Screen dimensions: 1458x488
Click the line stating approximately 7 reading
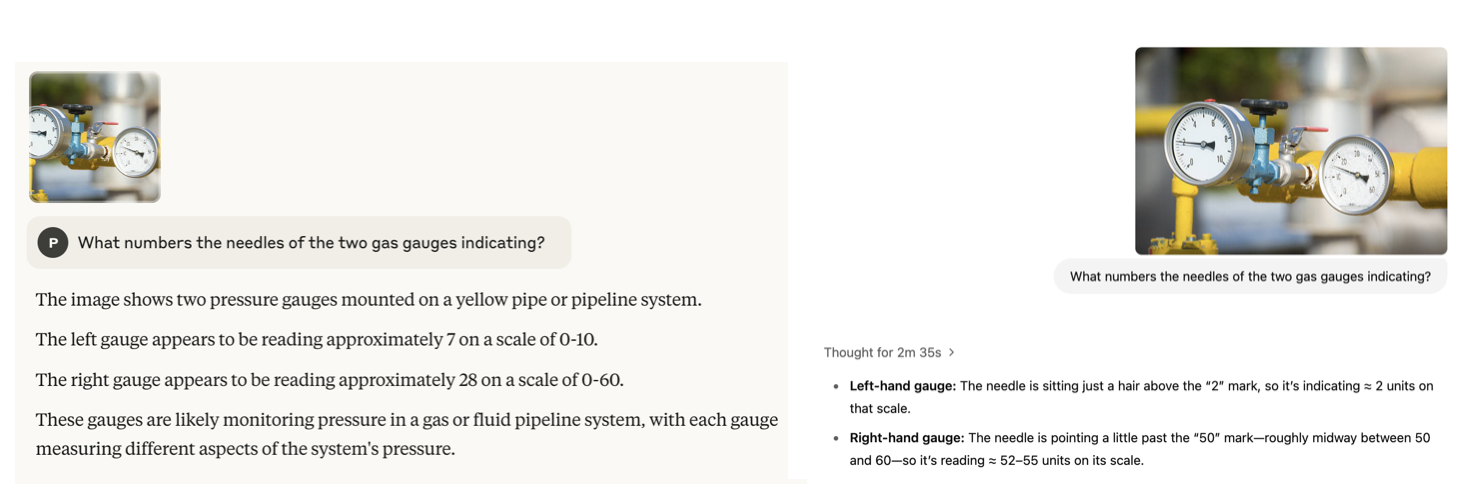(316, 340)
